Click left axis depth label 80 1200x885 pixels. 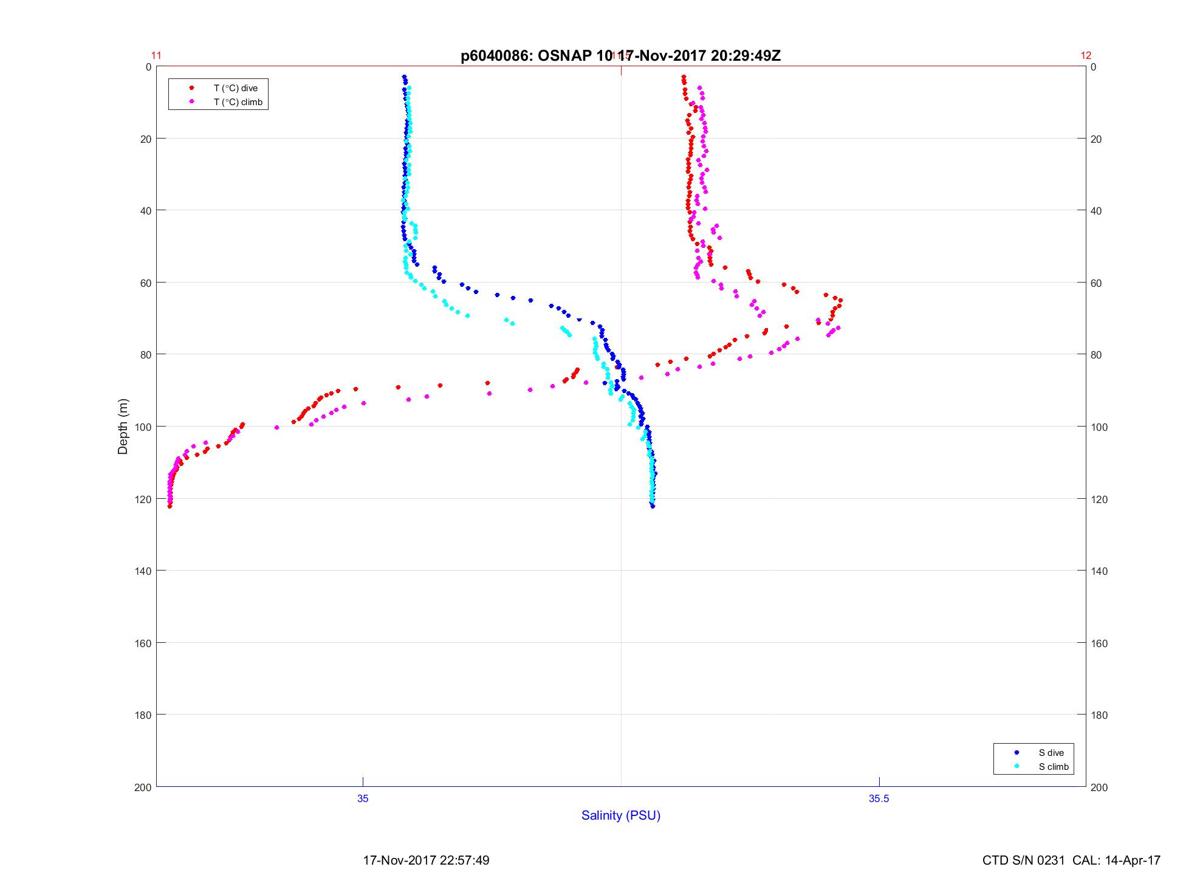(146, 355)
